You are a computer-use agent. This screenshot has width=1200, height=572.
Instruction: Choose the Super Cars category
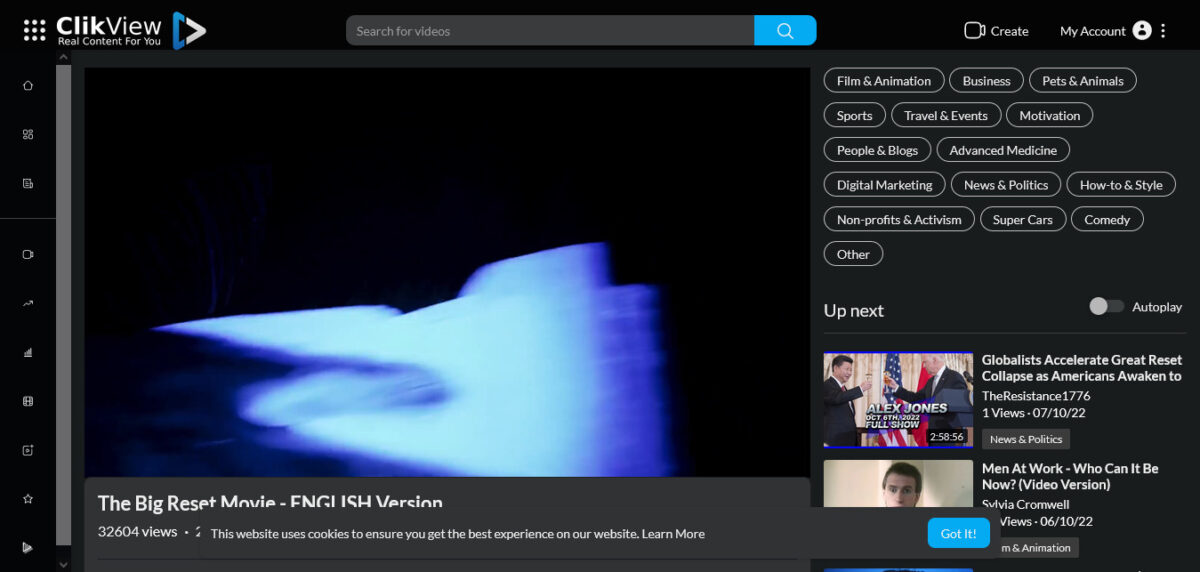1022,220
